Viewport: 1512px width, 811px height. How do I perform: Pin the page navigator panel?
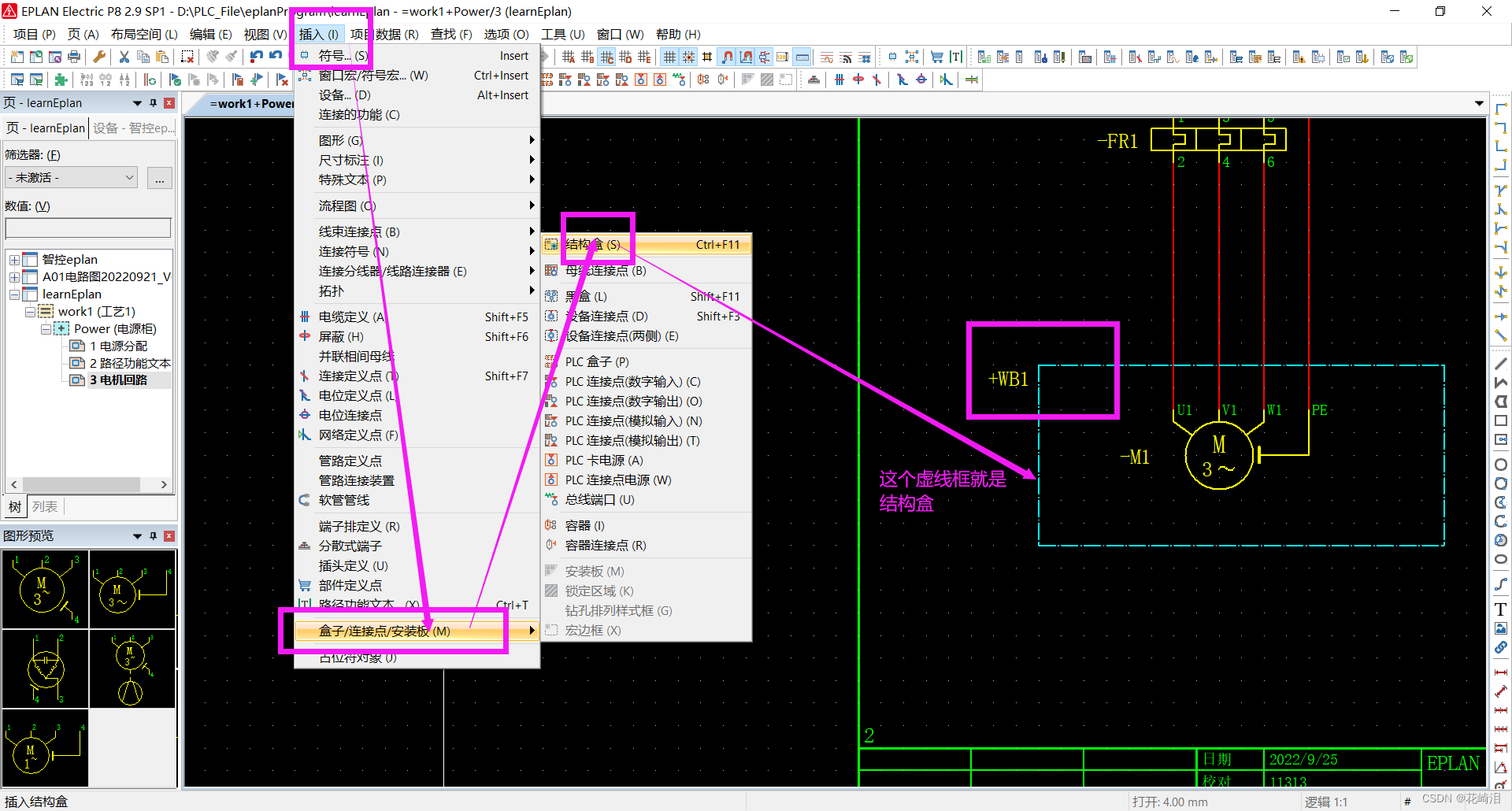(154, 103)
